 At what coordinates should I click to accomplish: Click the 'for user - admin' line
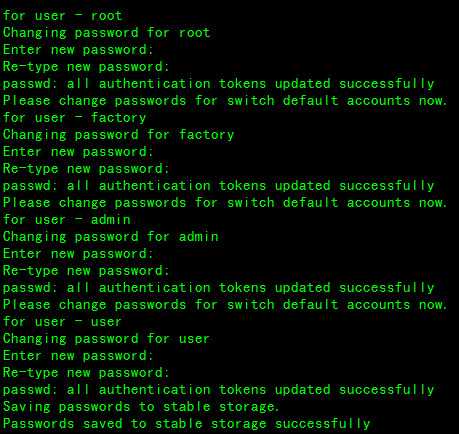[67, 220]
